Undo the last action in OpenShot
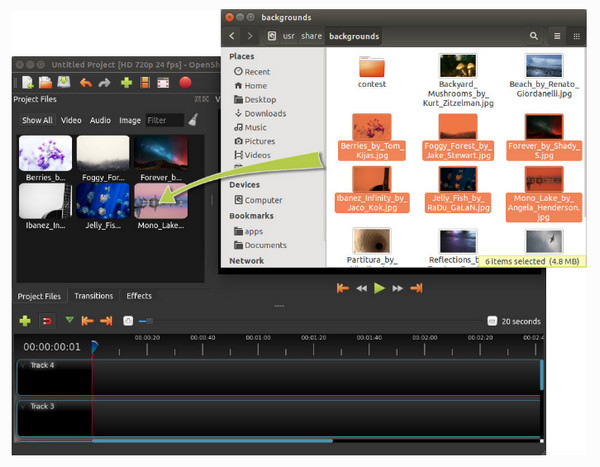 (86, 83)
